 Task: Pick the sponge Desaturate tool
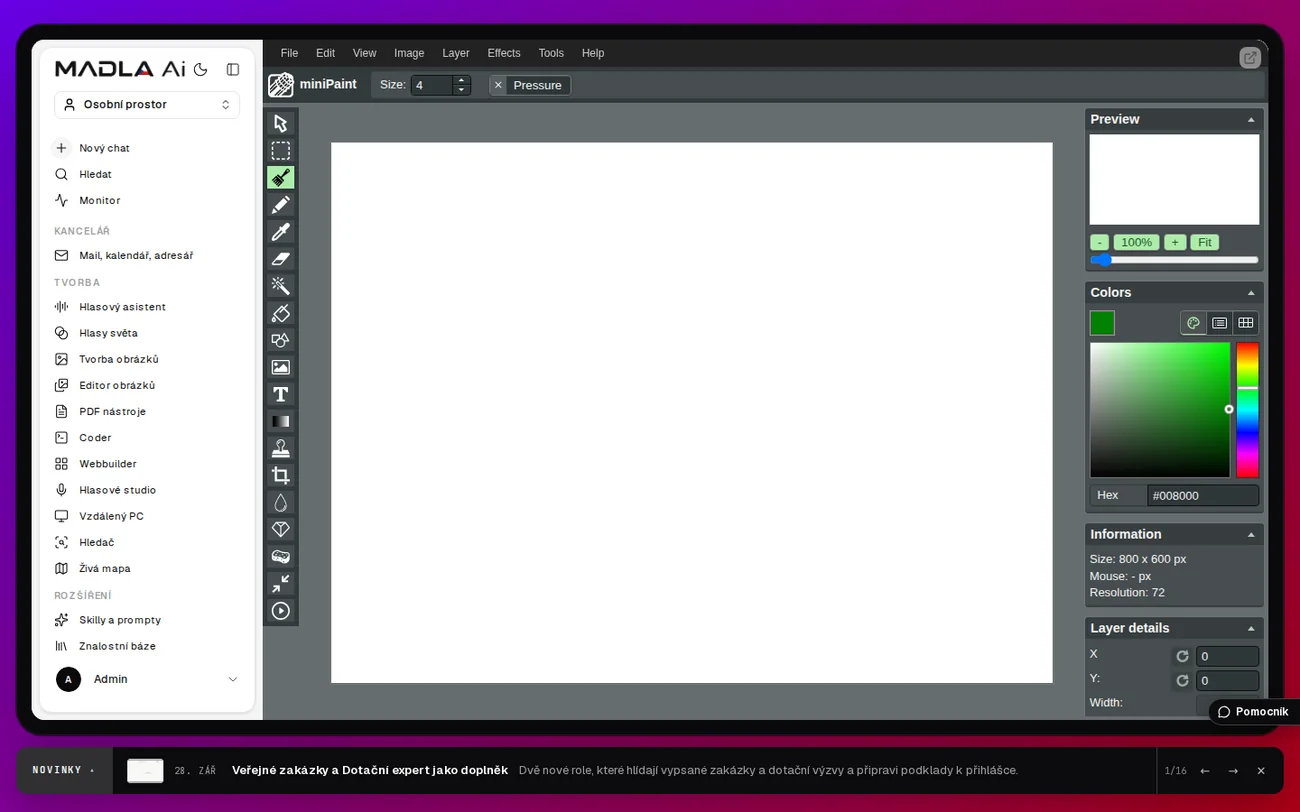[281, 556]
